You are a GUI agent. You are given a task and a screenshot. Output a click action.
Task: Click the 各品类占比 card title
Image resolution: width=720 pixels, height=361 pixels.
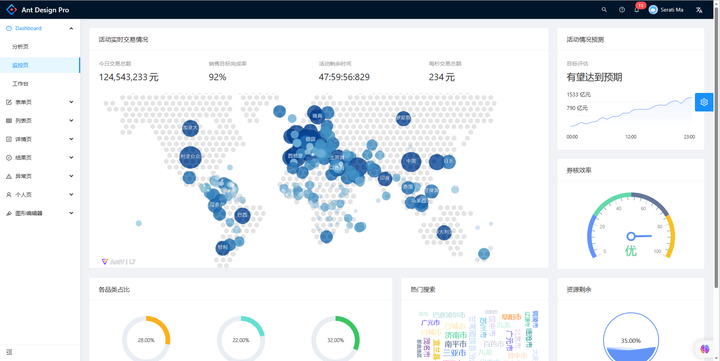[x=114, y=290]
